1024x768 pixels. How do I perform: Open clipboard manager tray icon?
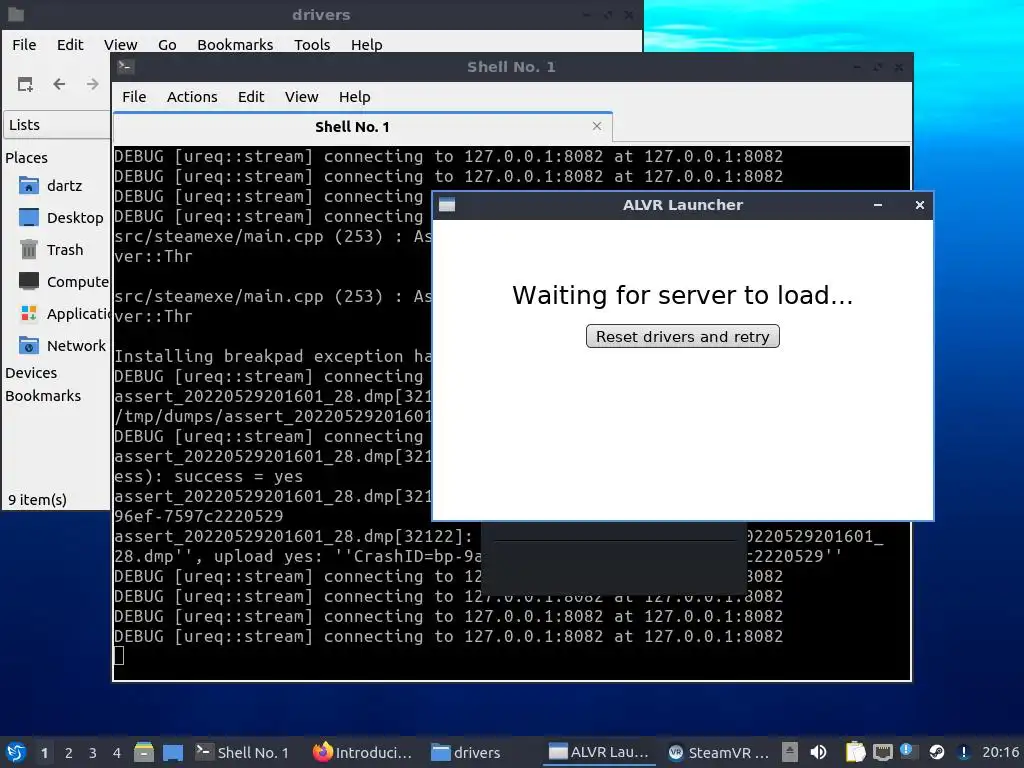coord(855,752)
